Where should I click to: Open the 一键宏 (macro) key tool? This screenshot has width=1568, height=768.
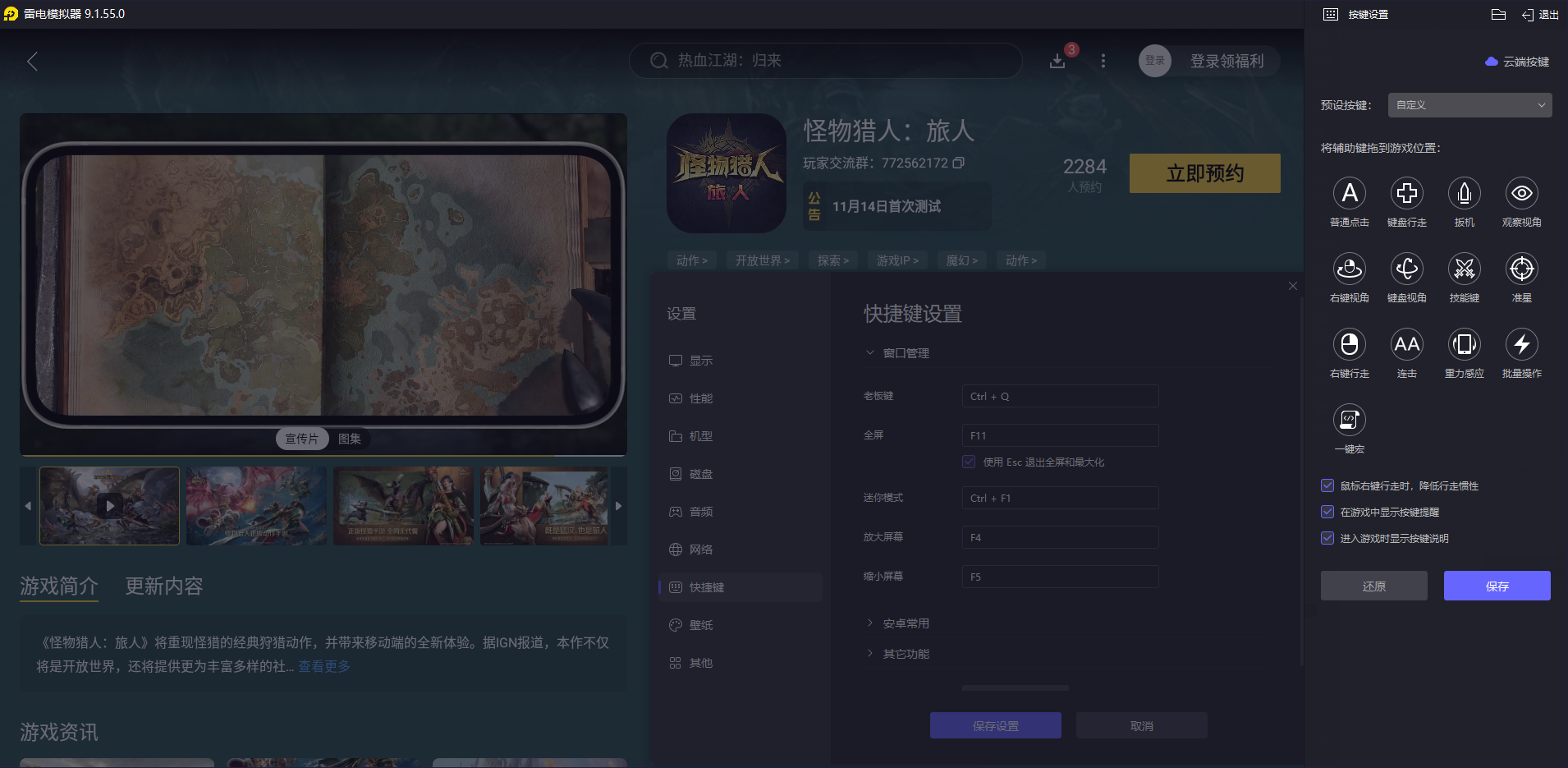[x=1350, y=421]
